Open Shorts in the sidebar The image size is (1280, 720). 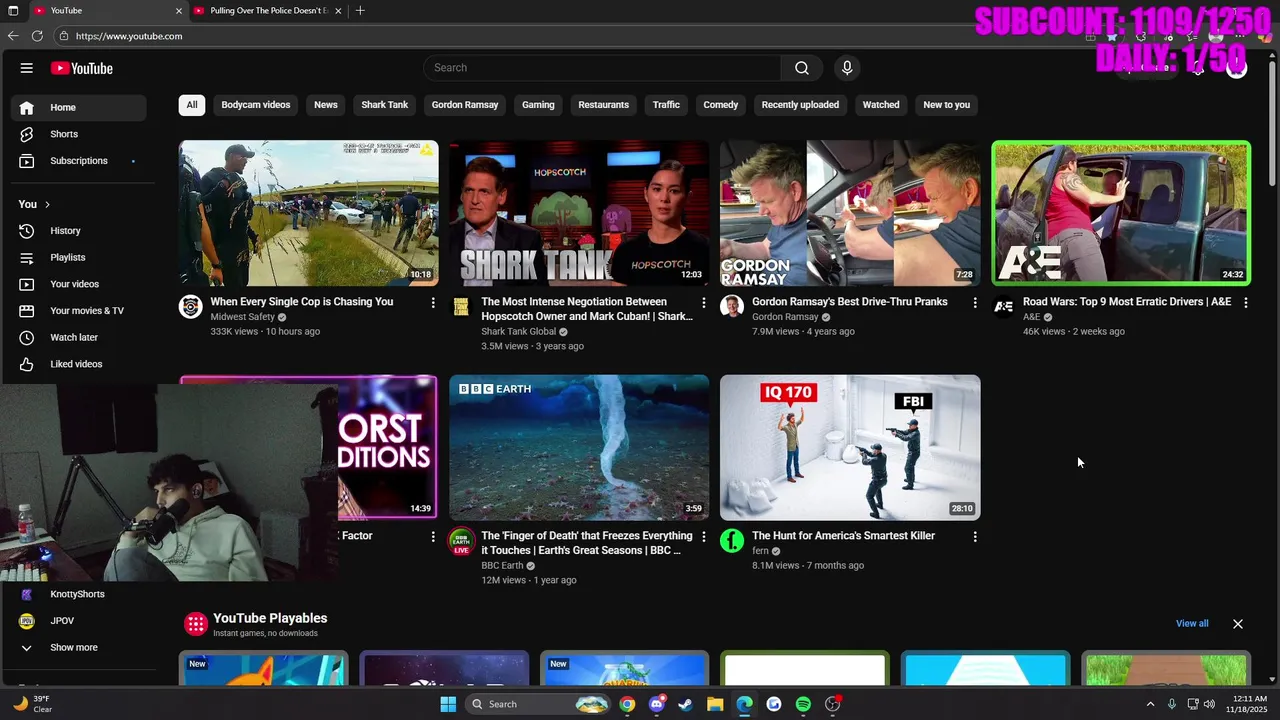pyautogui.click(x=79, y=134)
